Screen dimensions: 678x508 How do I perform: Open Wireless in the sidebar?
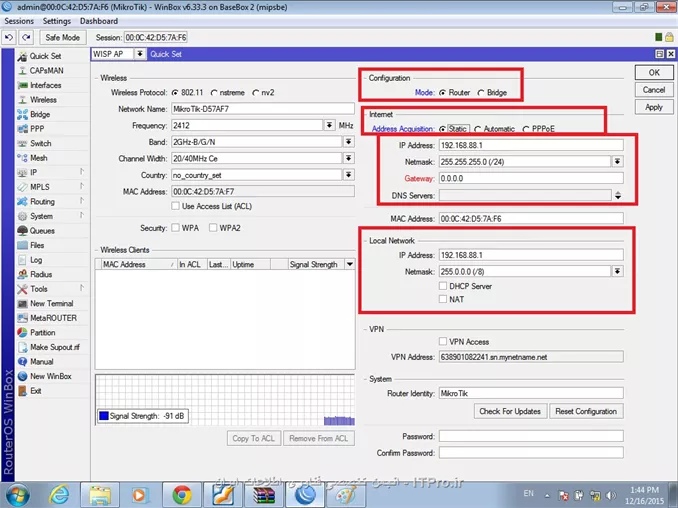[x=43, y=100]
